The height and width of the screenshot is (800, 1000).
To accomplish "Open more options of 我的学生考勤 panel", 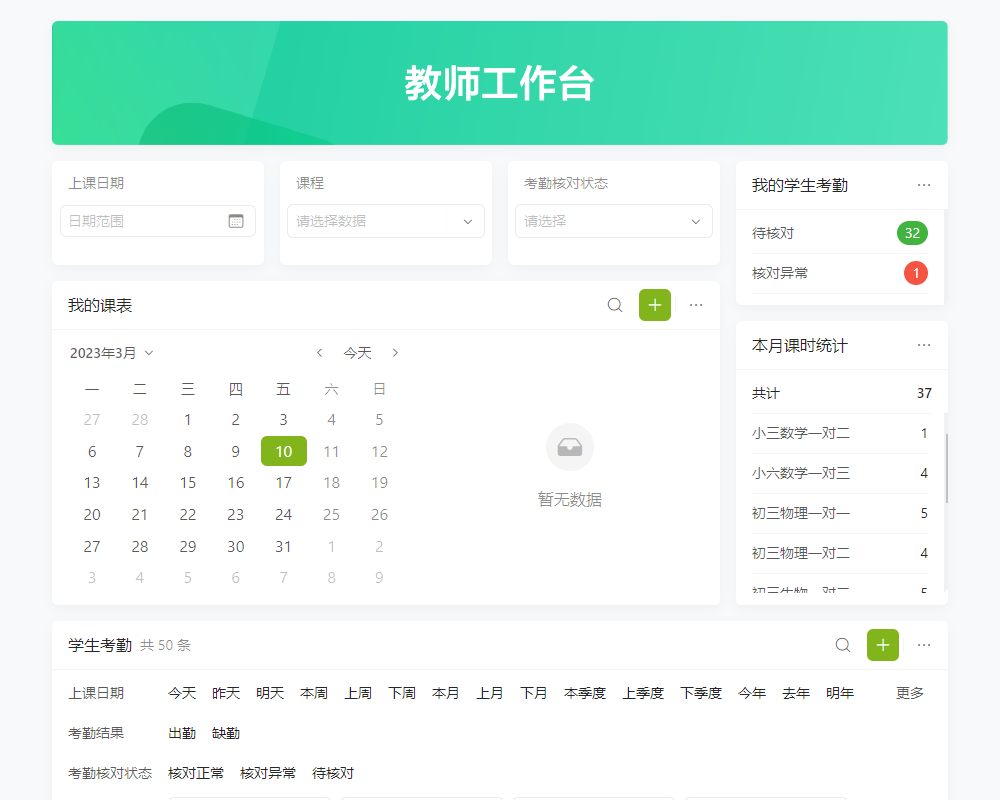I will tap(923, 185).
